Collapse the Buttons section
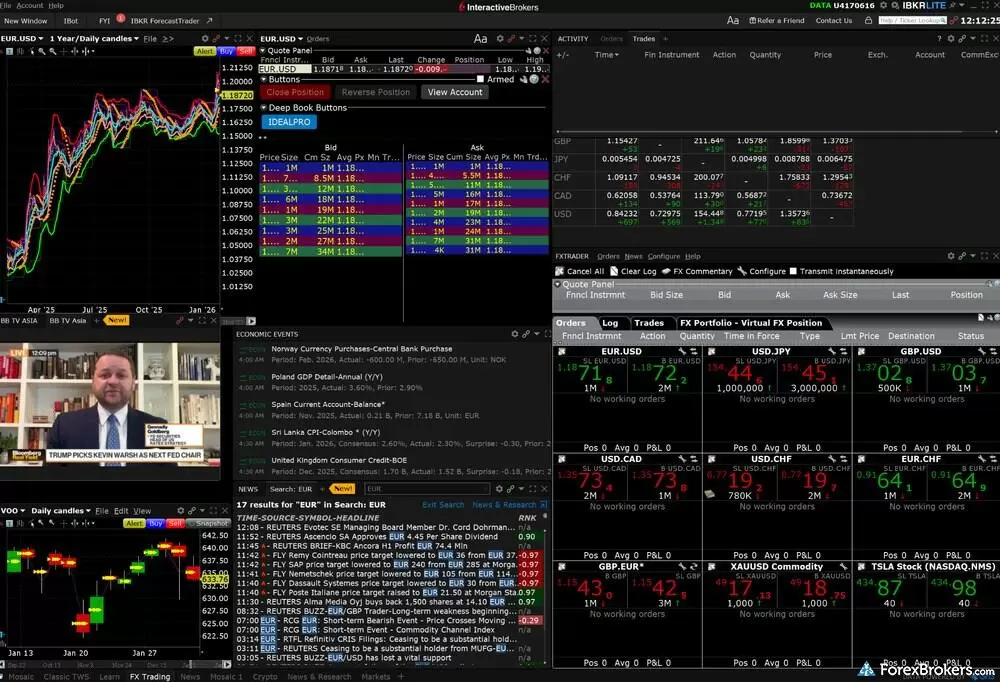 [x=263, y=79]
